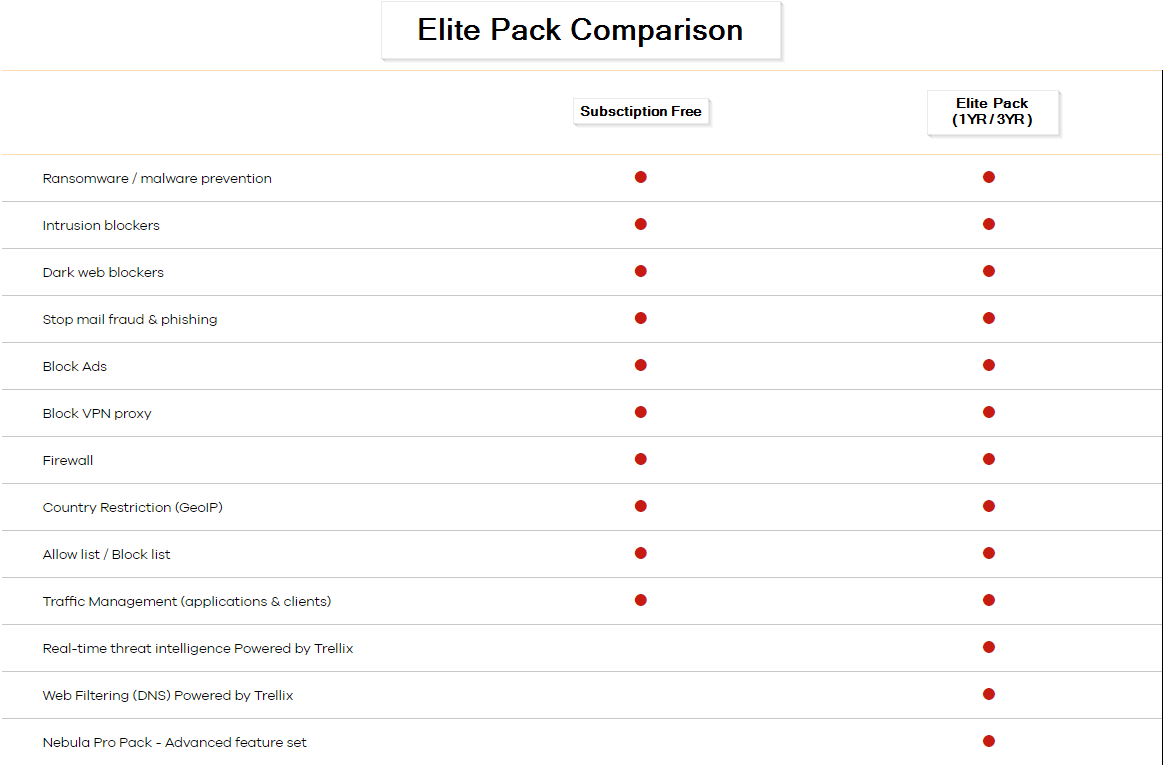Select the Elite Pack (1YR/3YR) column header

tap(992, 111)
